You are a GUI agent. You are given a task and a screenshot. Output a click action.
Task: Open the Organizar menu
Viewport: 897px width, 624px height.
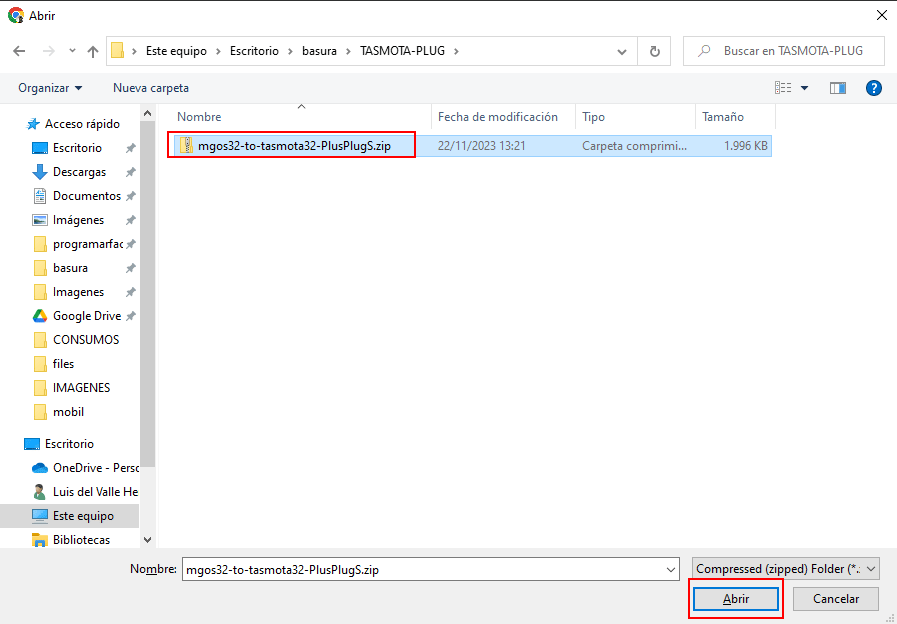pos(50,88)
